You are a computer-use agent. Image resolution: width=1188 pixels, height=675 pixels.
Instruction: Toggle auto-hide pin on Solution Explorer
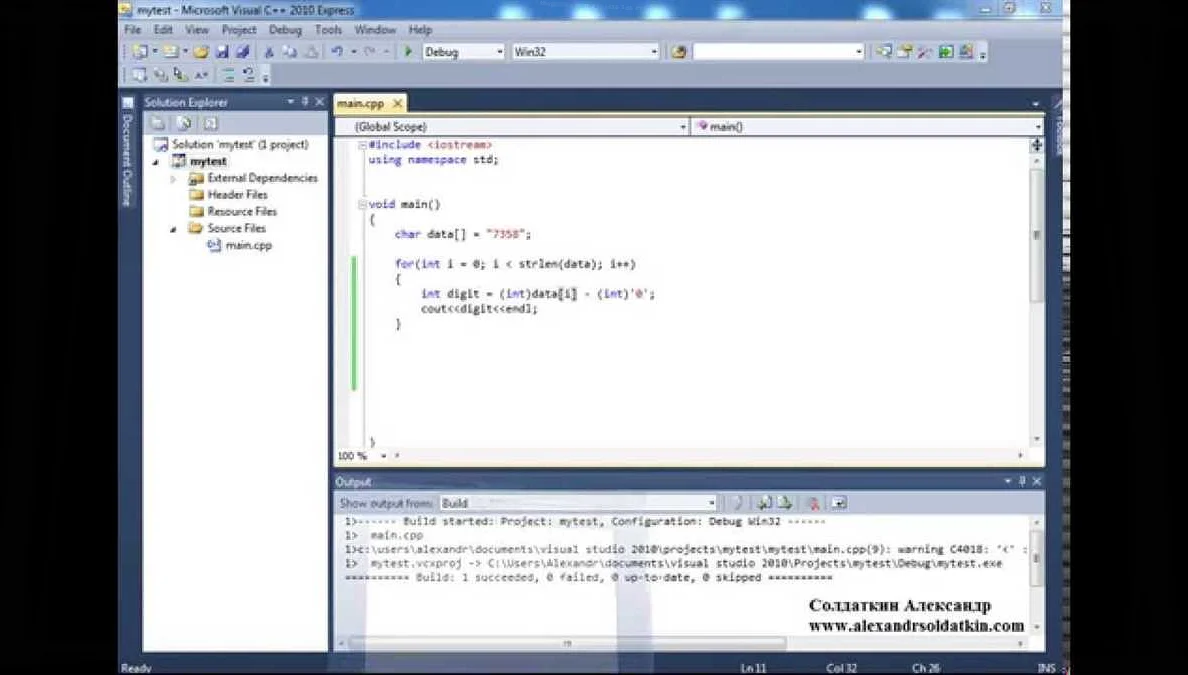[305, 102]
